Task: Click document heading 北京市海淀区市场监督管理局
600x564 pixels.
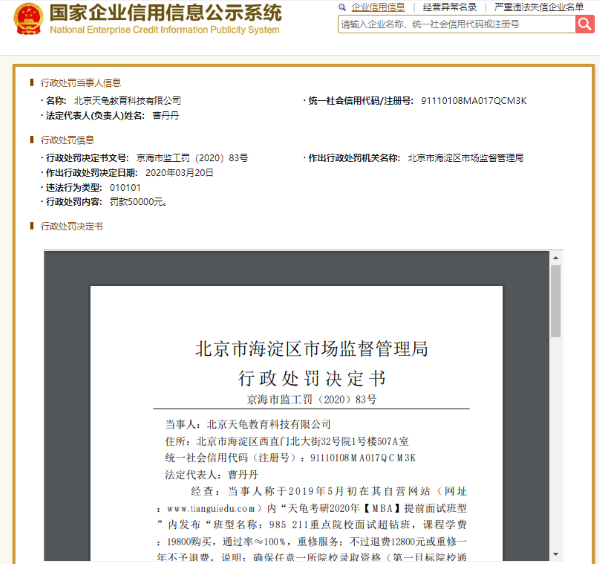Action: point(312,349)
